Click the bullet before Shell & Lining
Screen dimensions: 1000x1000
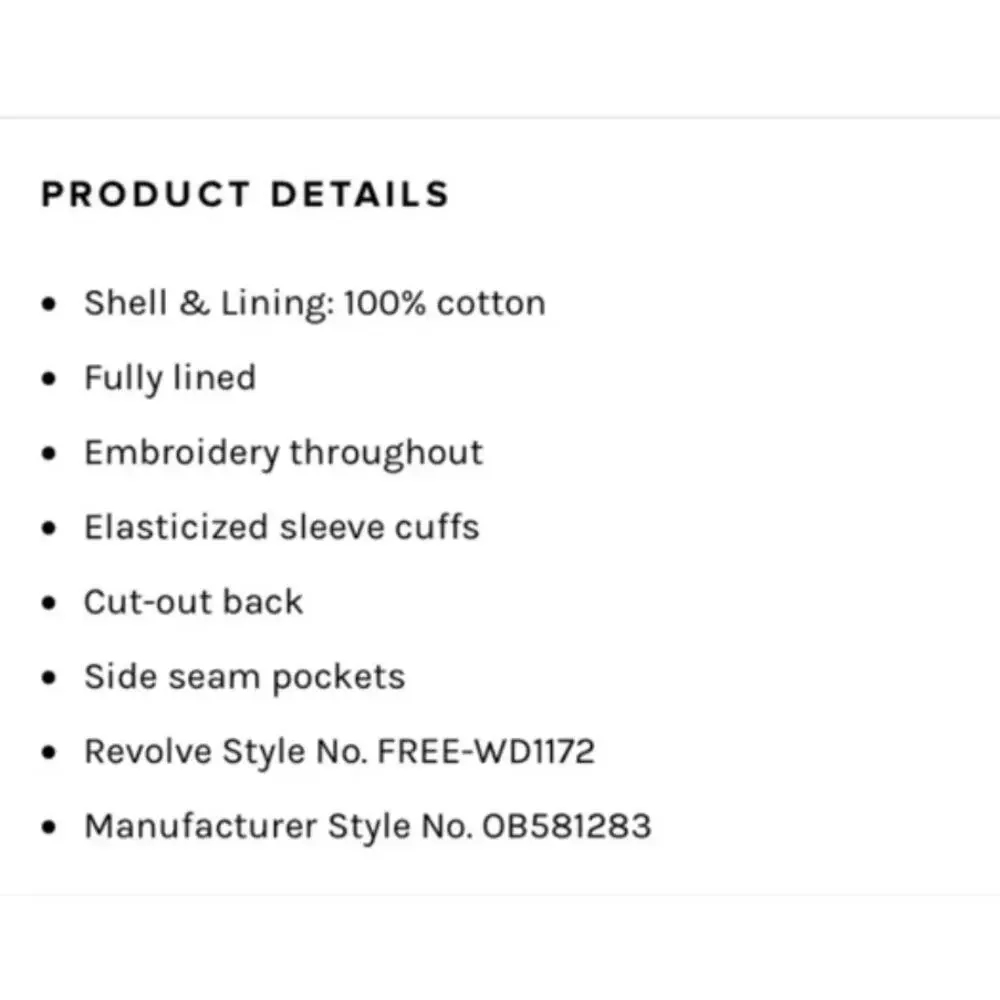point(49,304)
